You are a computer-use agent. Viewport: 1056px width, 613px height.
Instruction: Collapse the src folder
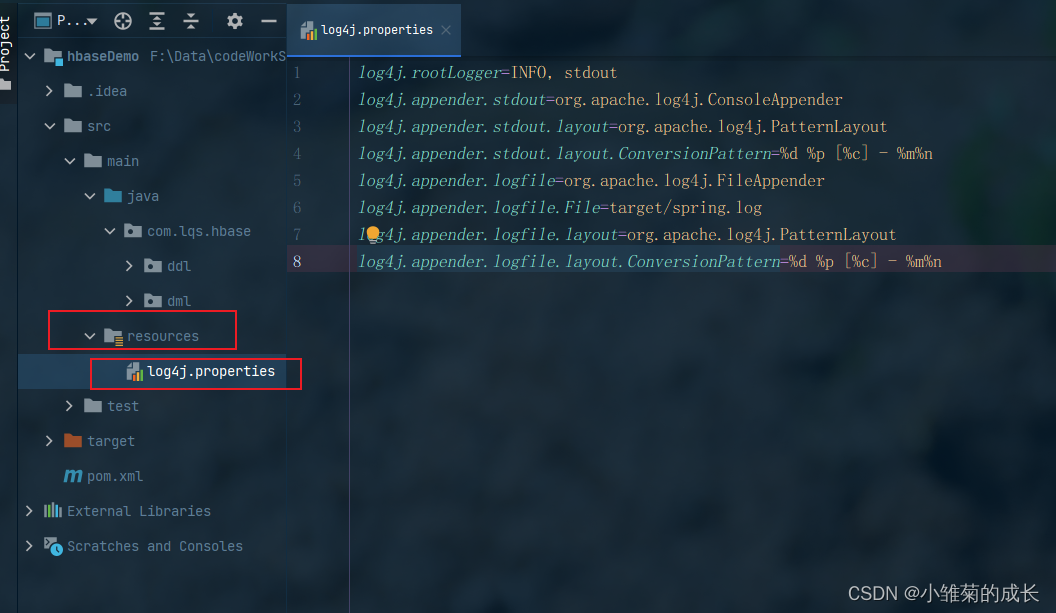pos(50,126)
